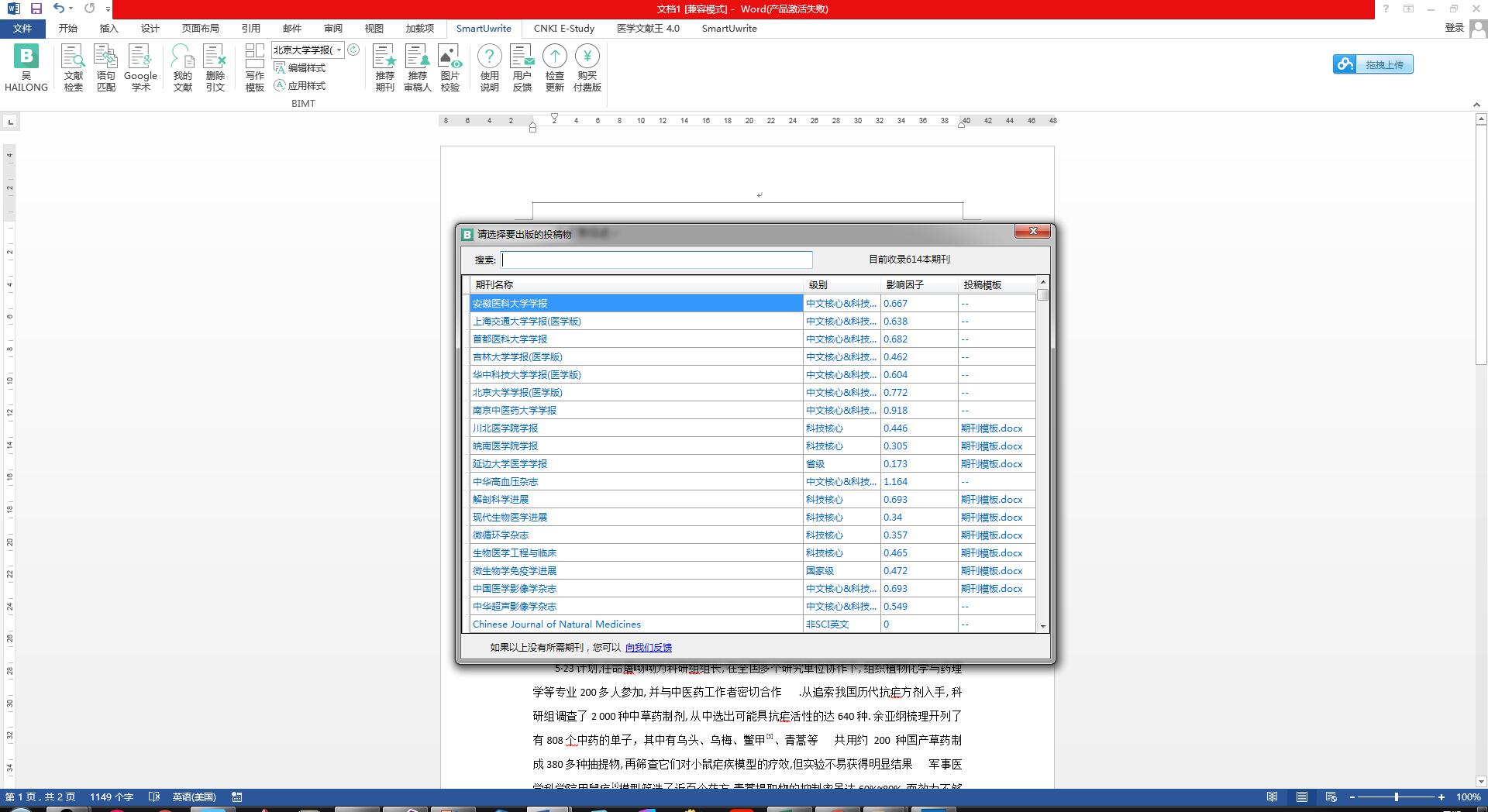Image resolution: width=1488 pixels, height=812 pixels.
Task: Open 文献检索 literature search tool
Action: (x=74, y=67)
